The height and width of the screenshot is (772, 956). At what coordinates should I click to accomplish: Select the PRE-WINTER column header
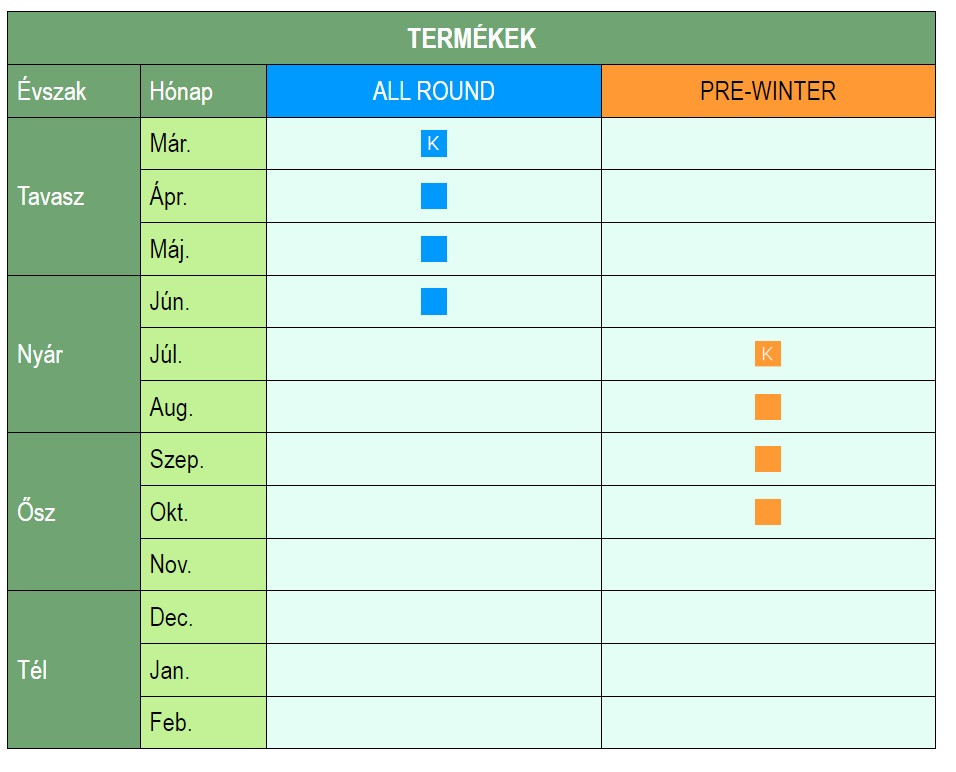pyautogui.click(x=767, y=91)
